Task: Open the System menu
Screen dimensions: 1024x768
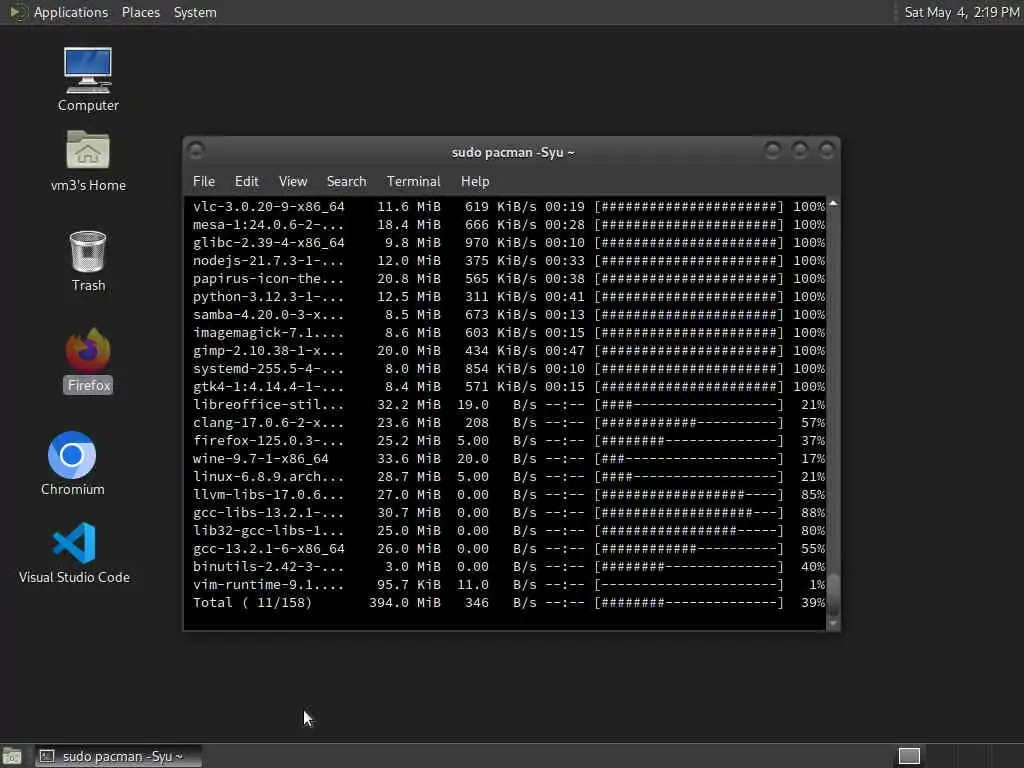Action: click(195, 12)
